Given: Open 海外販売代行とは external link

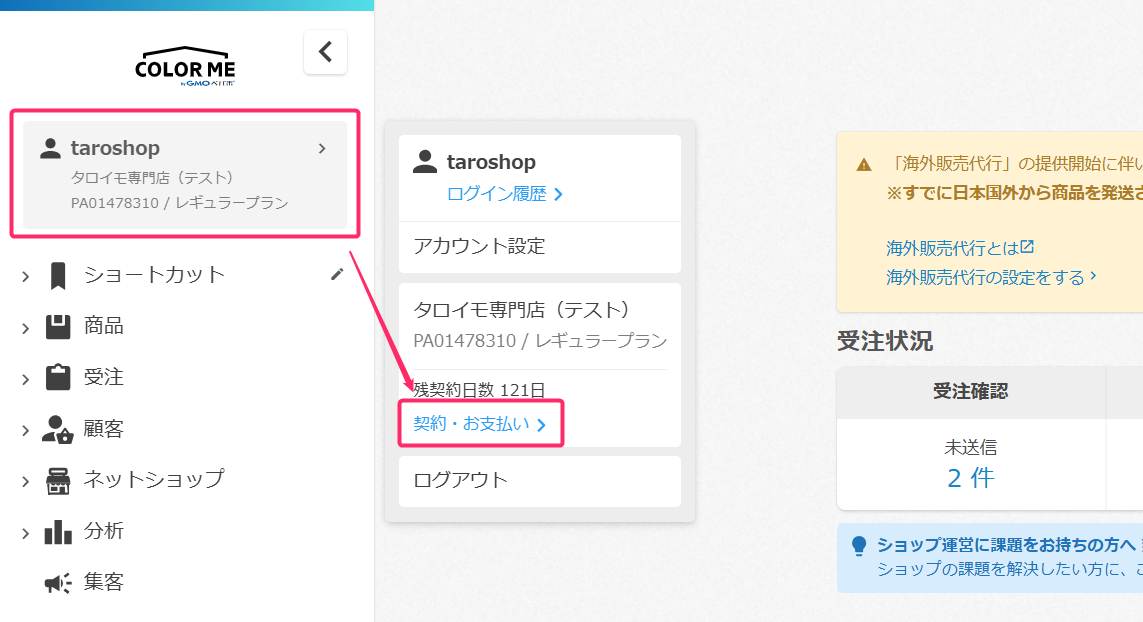Looking at the screenshot, I should [959, 248].
